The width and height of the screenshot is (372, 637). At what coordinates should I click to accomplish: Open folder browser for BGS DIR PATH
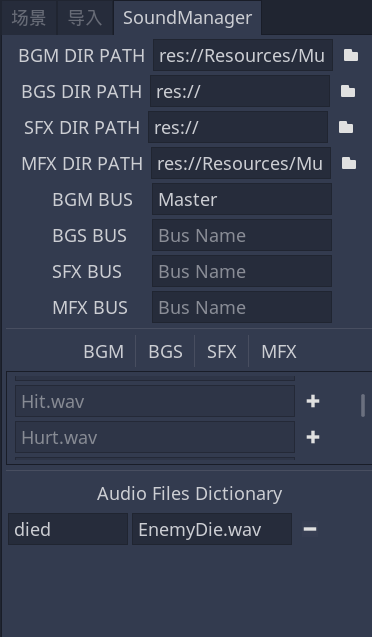pyautogui.click(x=348, y=91)
